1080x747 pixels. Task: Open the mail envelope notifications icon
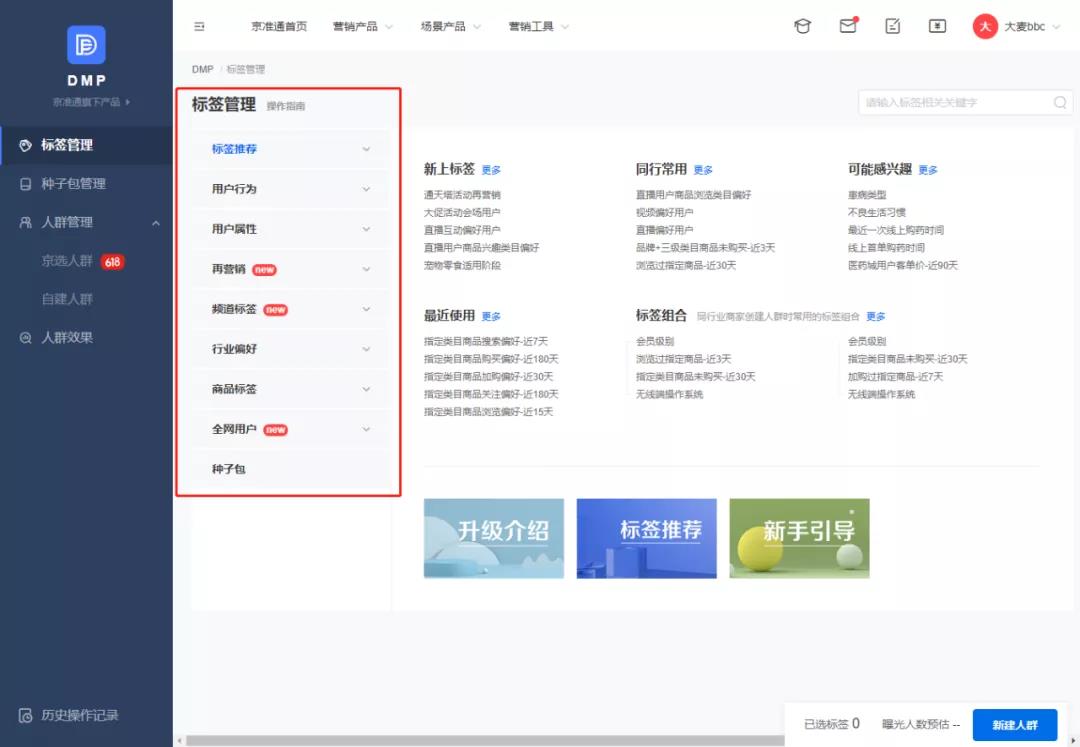coord(848,26)
